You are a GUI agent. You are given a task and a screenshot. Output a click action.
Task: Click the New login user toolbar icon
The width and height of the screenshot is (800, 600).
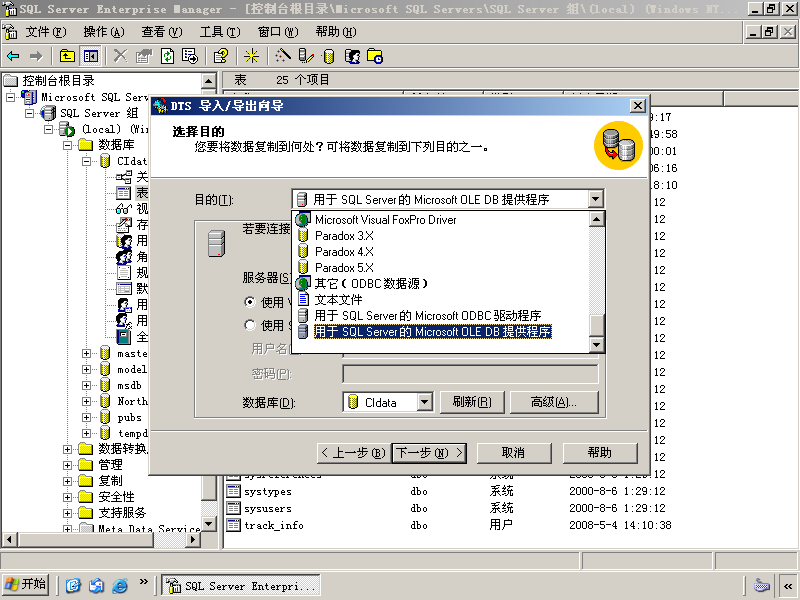click(x=352, y=56)
